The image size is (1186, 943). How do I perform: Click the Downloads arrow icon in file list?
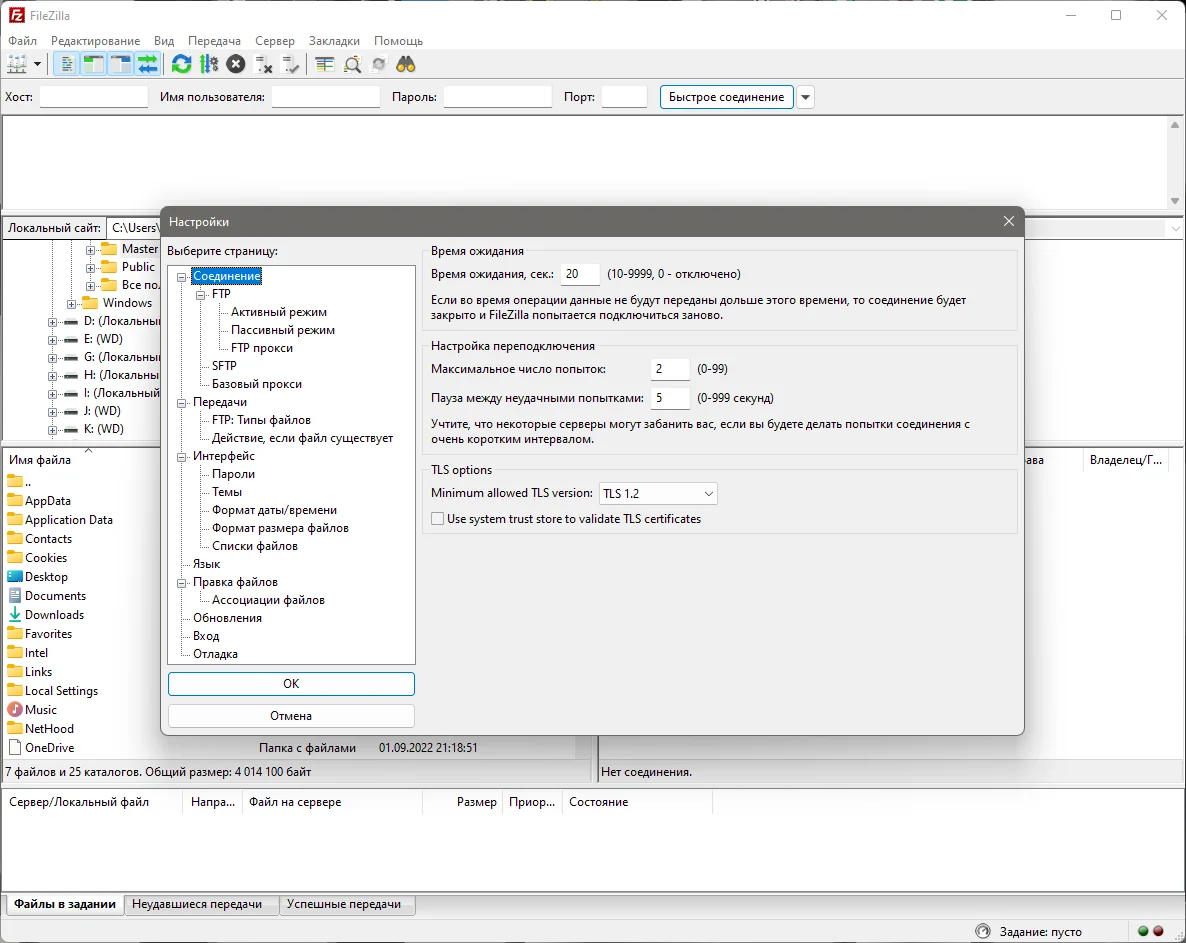pyautogui.click(x=14, y=614)
